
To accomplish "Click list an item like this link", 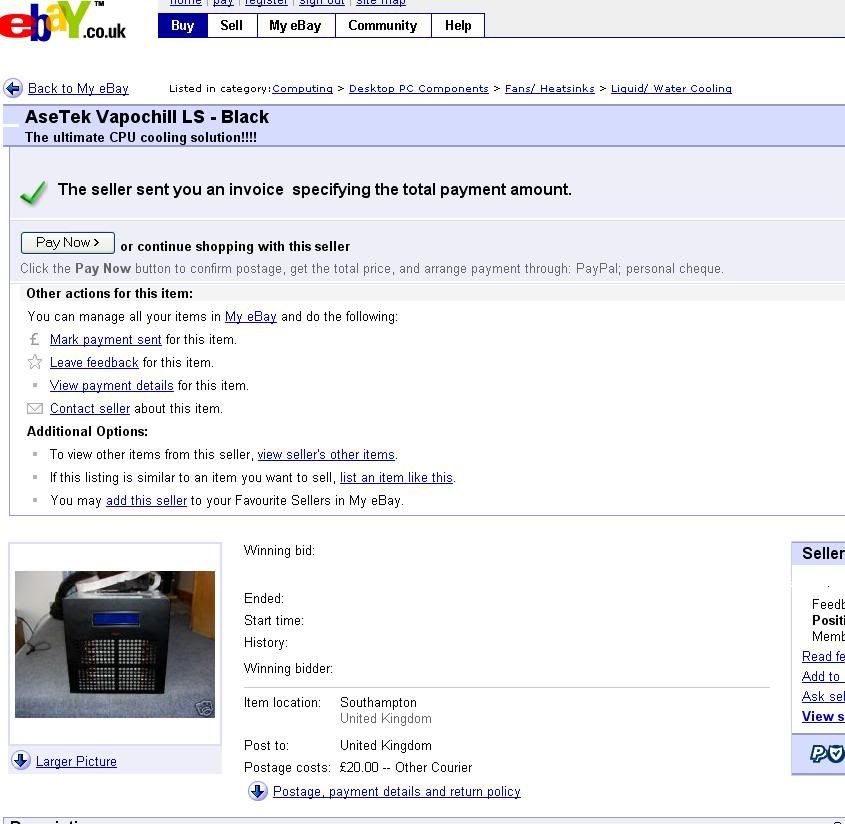I will 396,477.
